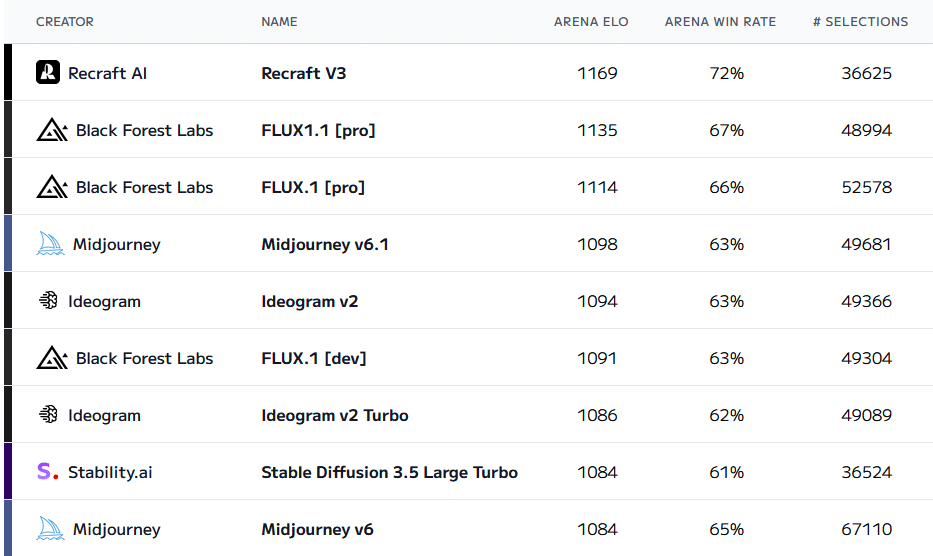This screenshot has width=933, height=556.
Task: Click Ideogram logo in Ideogram v2 row
Action: [x=48, y=300]
